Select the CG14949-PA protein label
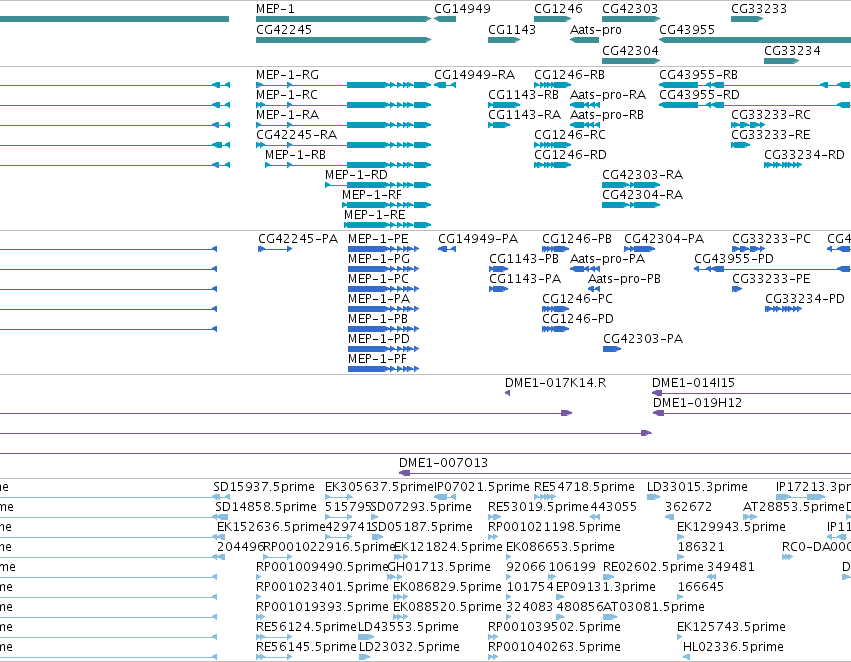Screen dimensions: 851x662 coord(478,239)
